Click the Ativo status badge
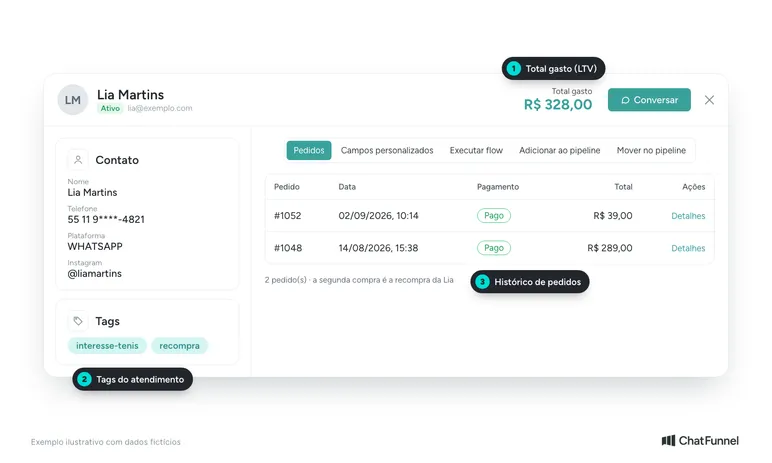 coord(110,108)
